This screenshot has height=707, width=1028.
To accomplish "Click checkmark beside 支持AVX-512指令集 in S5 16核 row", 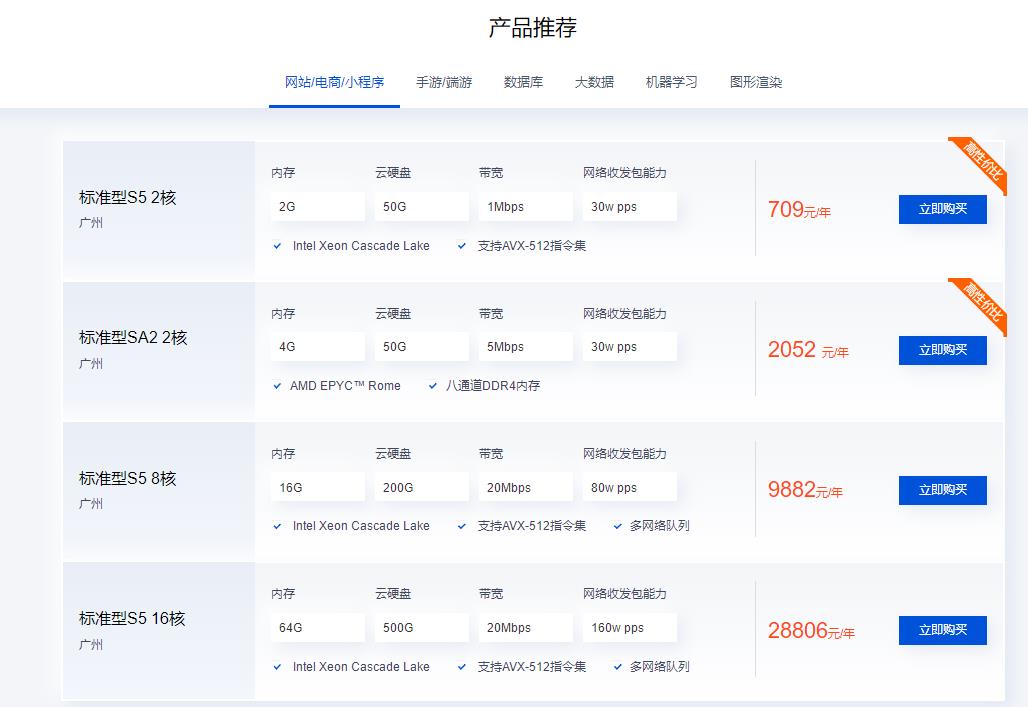I will (x=462, y=667).
